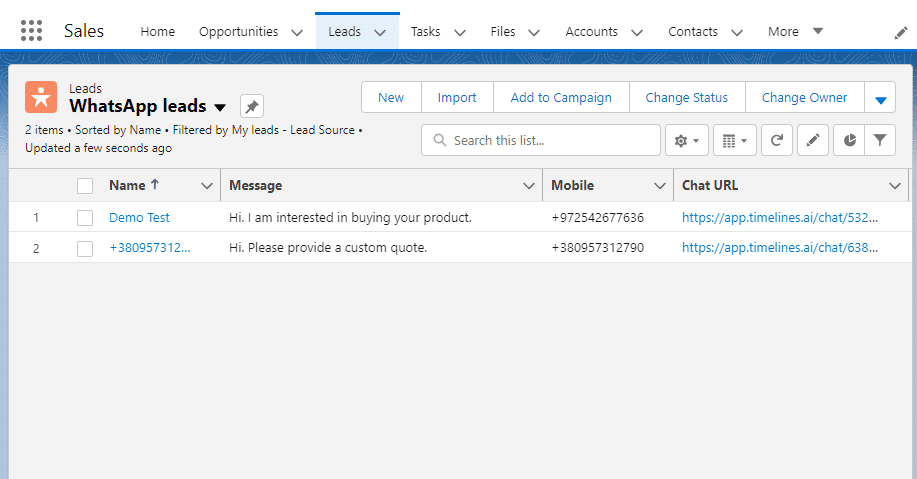Screen dimensions: 917x479
Task: Open Mobile column actions chevron
Action: [x=660, y=186]
